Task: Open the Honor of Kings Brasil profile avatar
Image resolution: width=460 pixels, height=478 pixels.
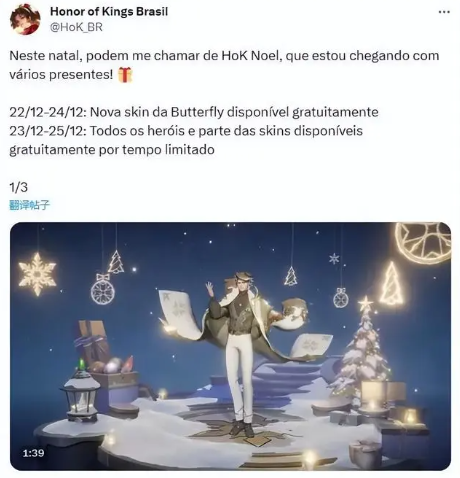Action: [25, 19]
